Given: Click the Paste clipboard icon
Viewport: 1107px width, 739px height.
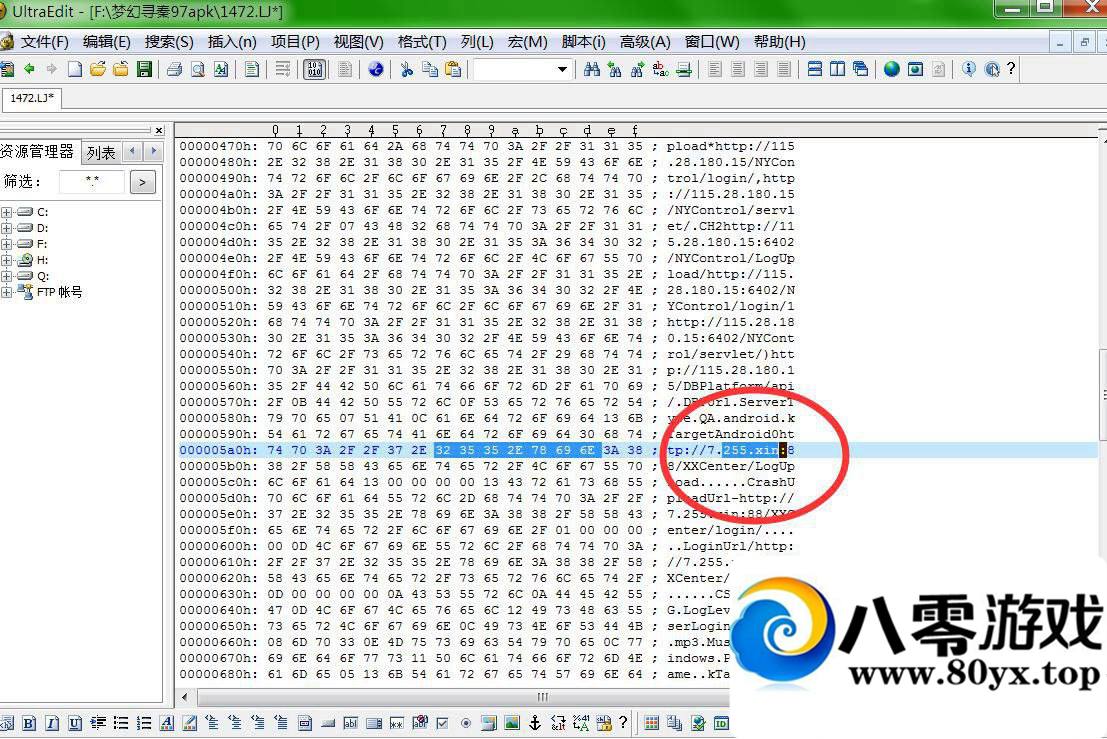Looking at the screenshot, I should 453,69.
